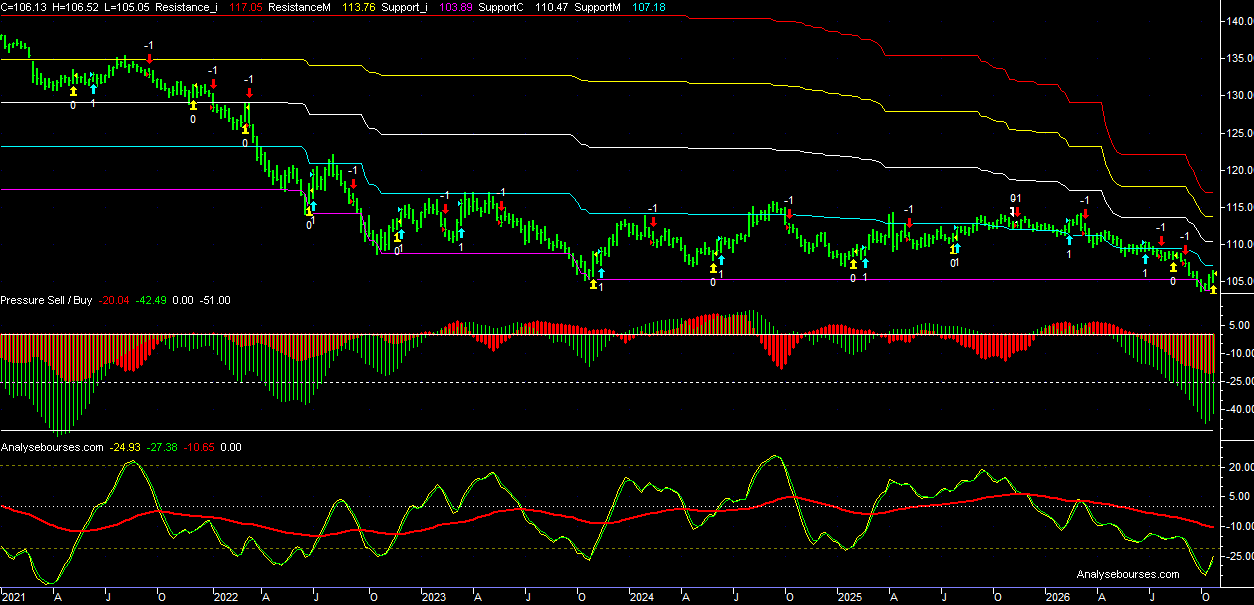Click the 2022 year label on time axis
Viewport: 1254px width, 605px height.
226,597
